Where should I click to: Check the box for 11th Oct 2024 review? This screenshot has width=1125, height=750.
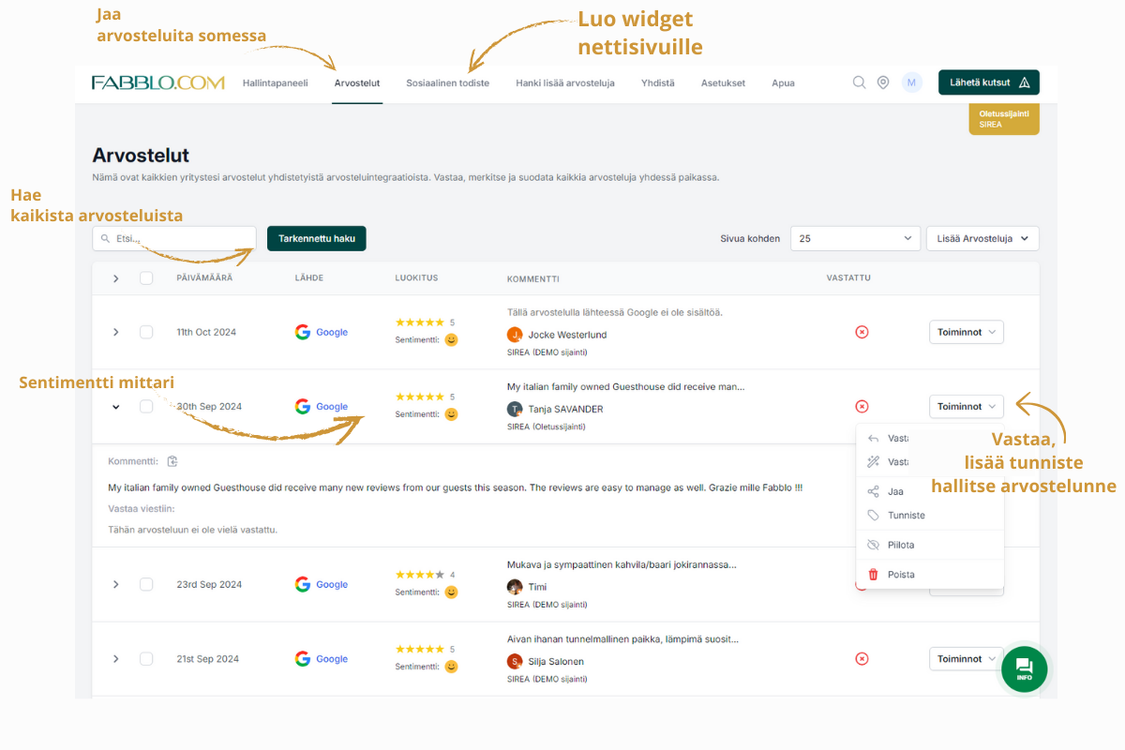pyautogui.click(x=146, y=332)
